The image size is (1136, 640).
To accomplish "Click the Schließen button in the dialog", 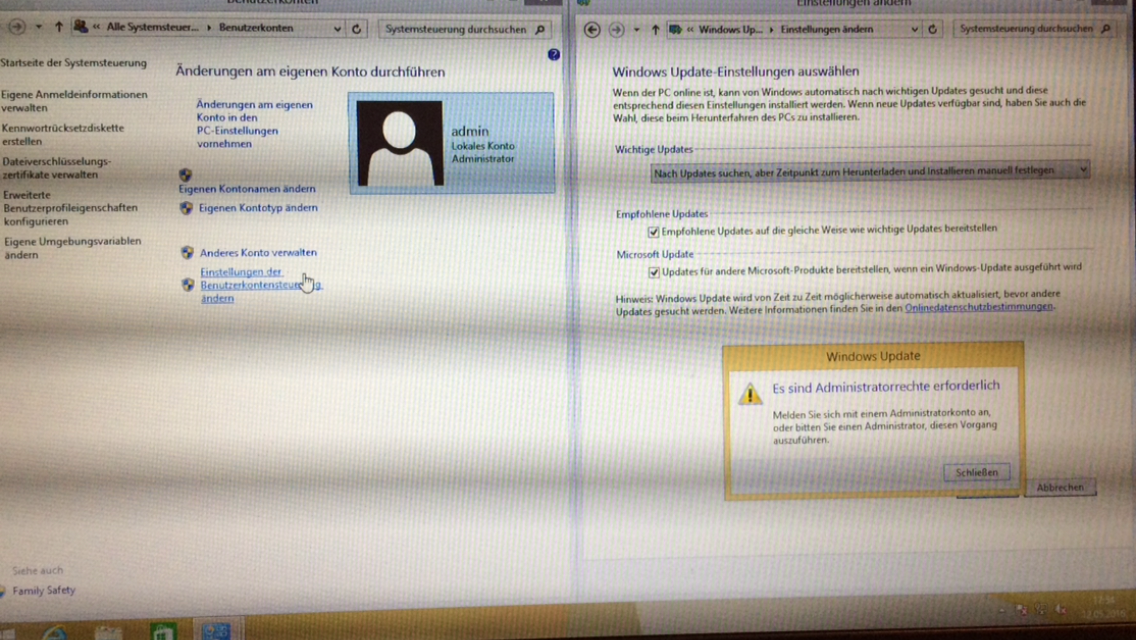I will (976, 472).
